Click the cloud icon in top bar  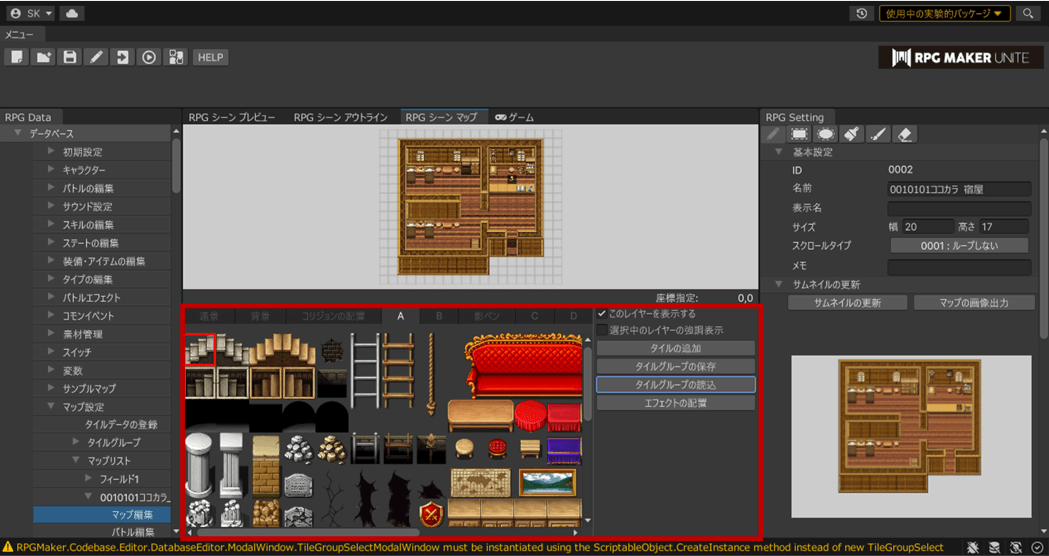(x=72, y=14)
